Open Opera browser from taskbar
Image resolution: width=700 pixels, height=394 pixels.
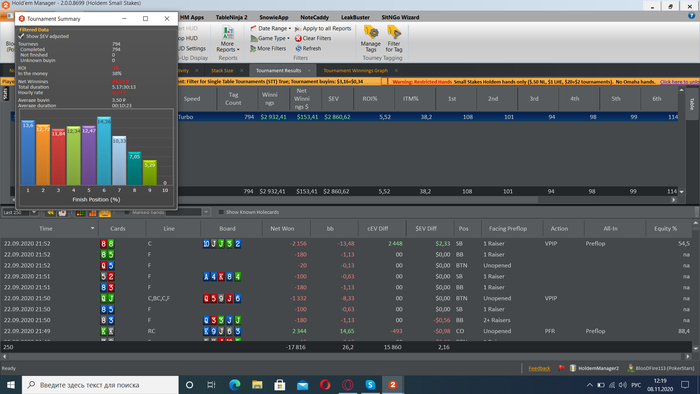click(325, 385)
